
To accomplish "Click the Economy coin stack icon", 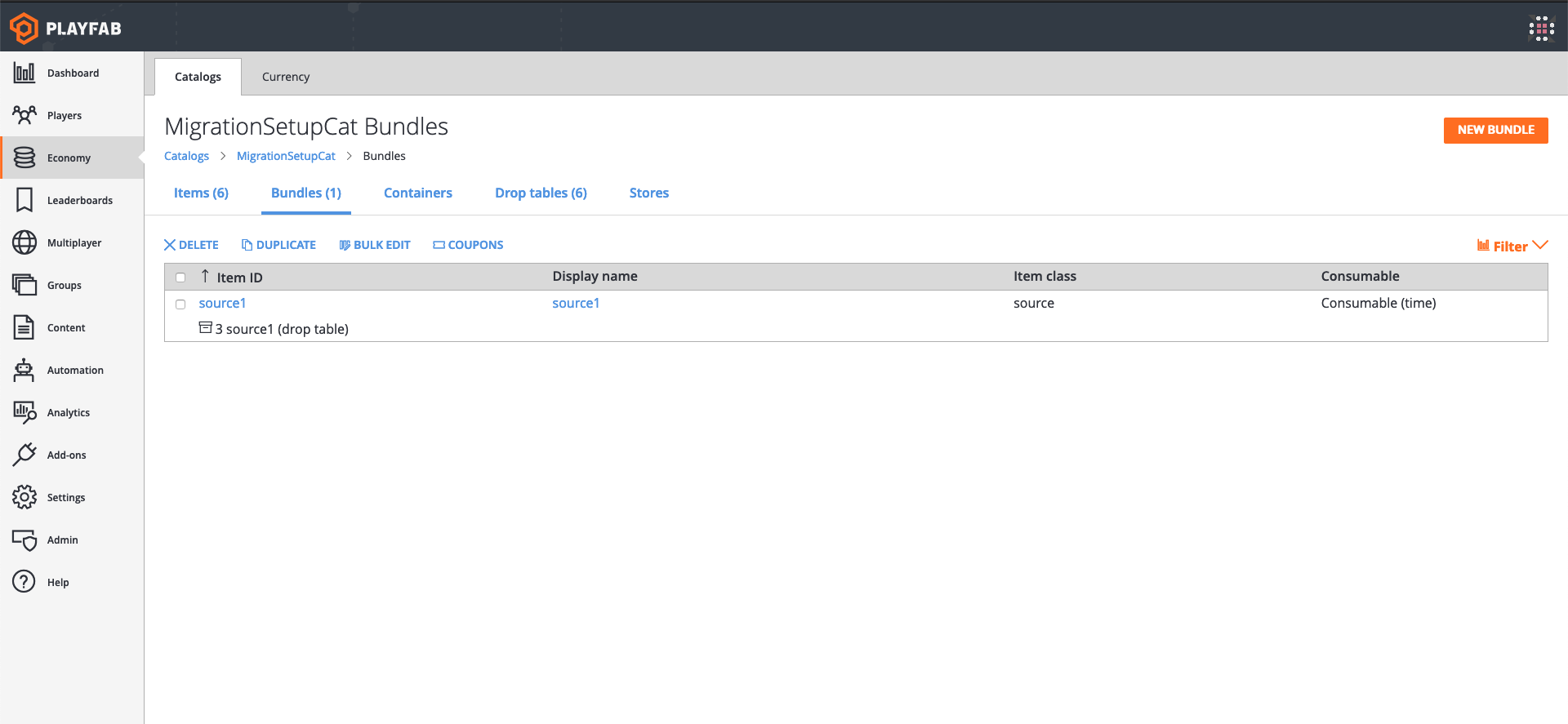I will [24, 158].
